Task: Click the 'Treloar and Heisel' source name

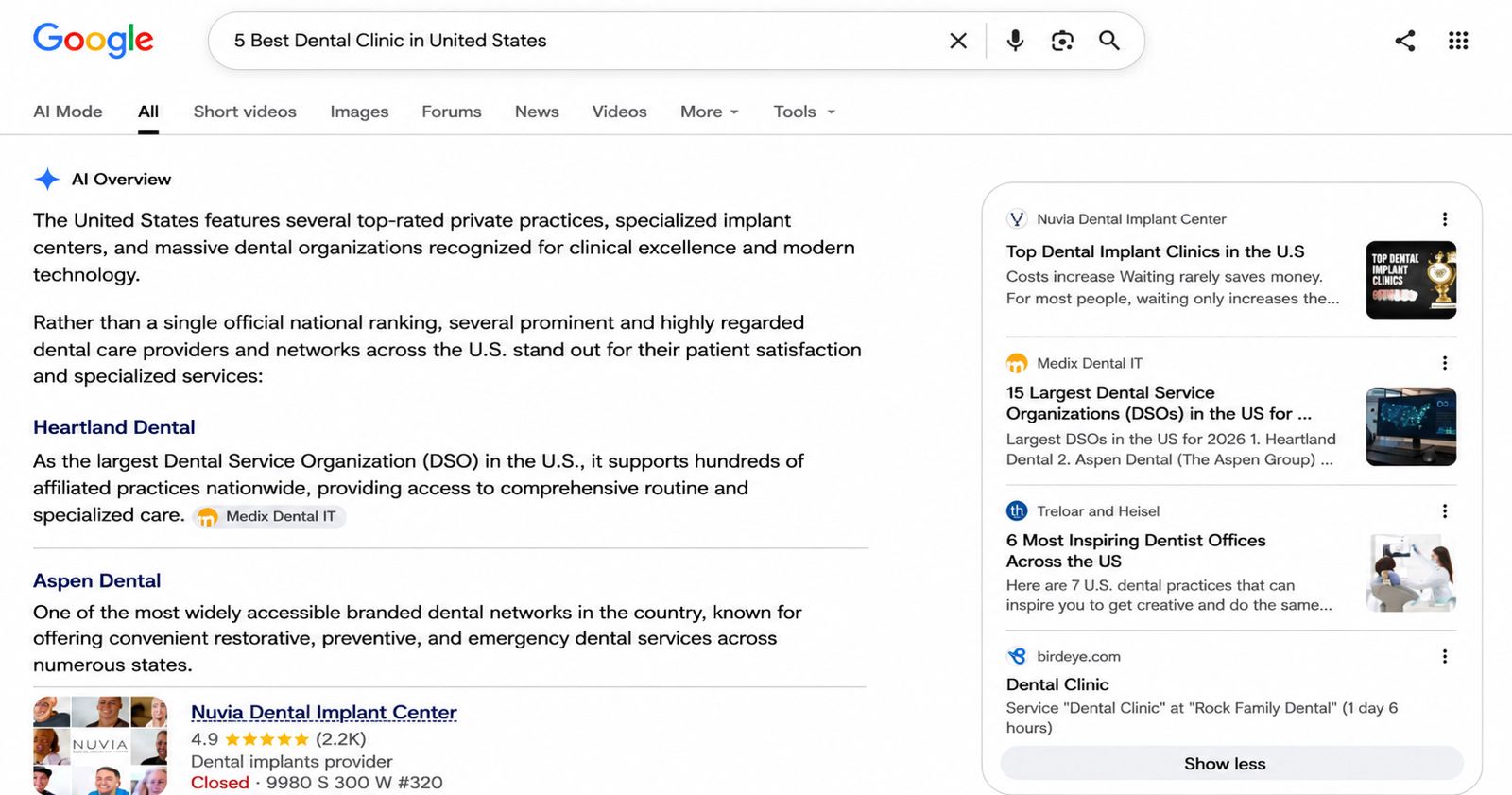Action: click(x=1098, y=511)
